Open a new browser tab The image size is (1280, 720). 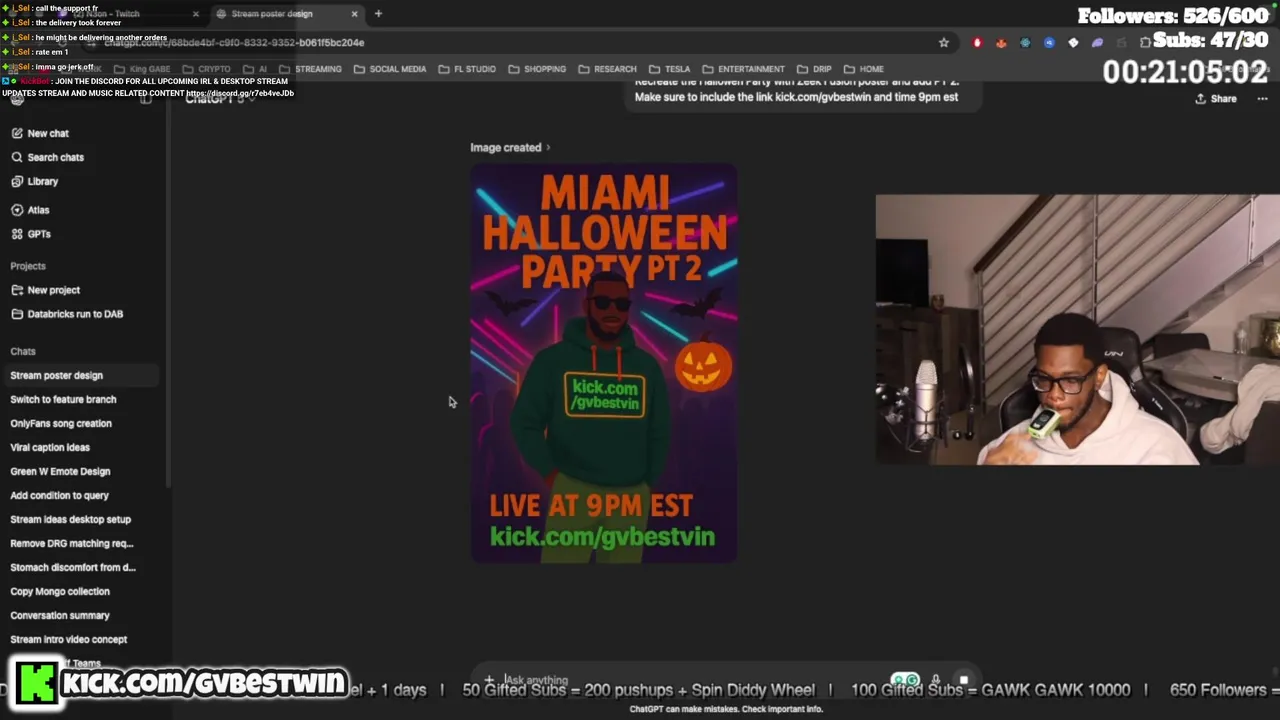coord(378,14)
